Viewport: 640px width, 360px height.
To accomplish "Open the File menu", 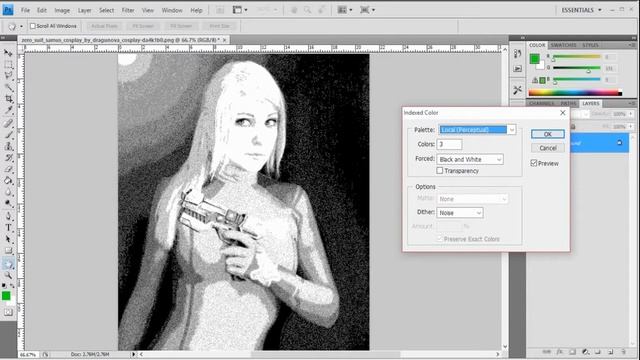I will tap(25, 10).
